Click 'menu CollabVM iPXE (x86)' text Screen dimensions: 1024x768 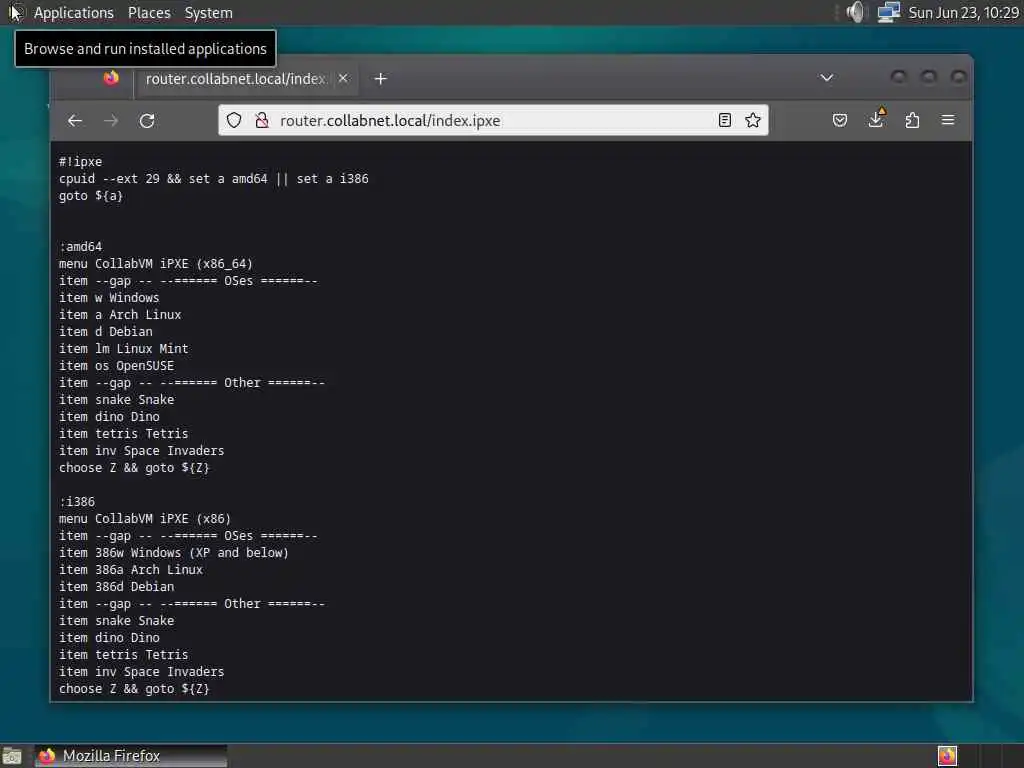click(145, 519)
